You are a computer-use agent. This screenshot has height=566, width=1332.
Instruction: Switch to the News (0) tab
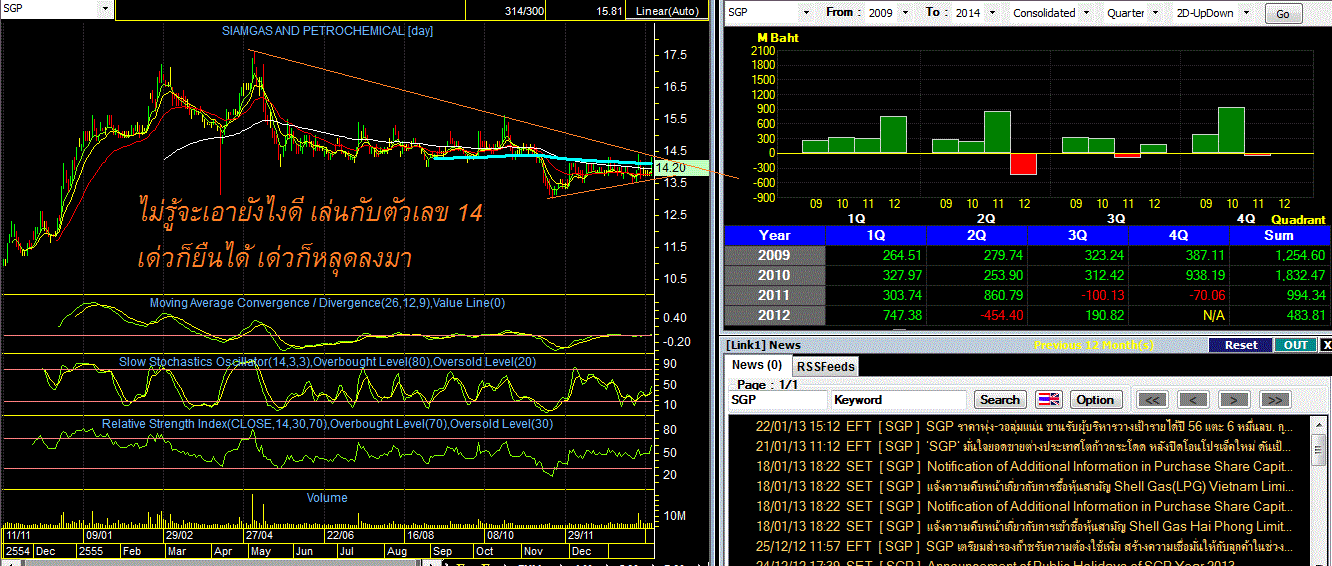click(x=757, y=365)
